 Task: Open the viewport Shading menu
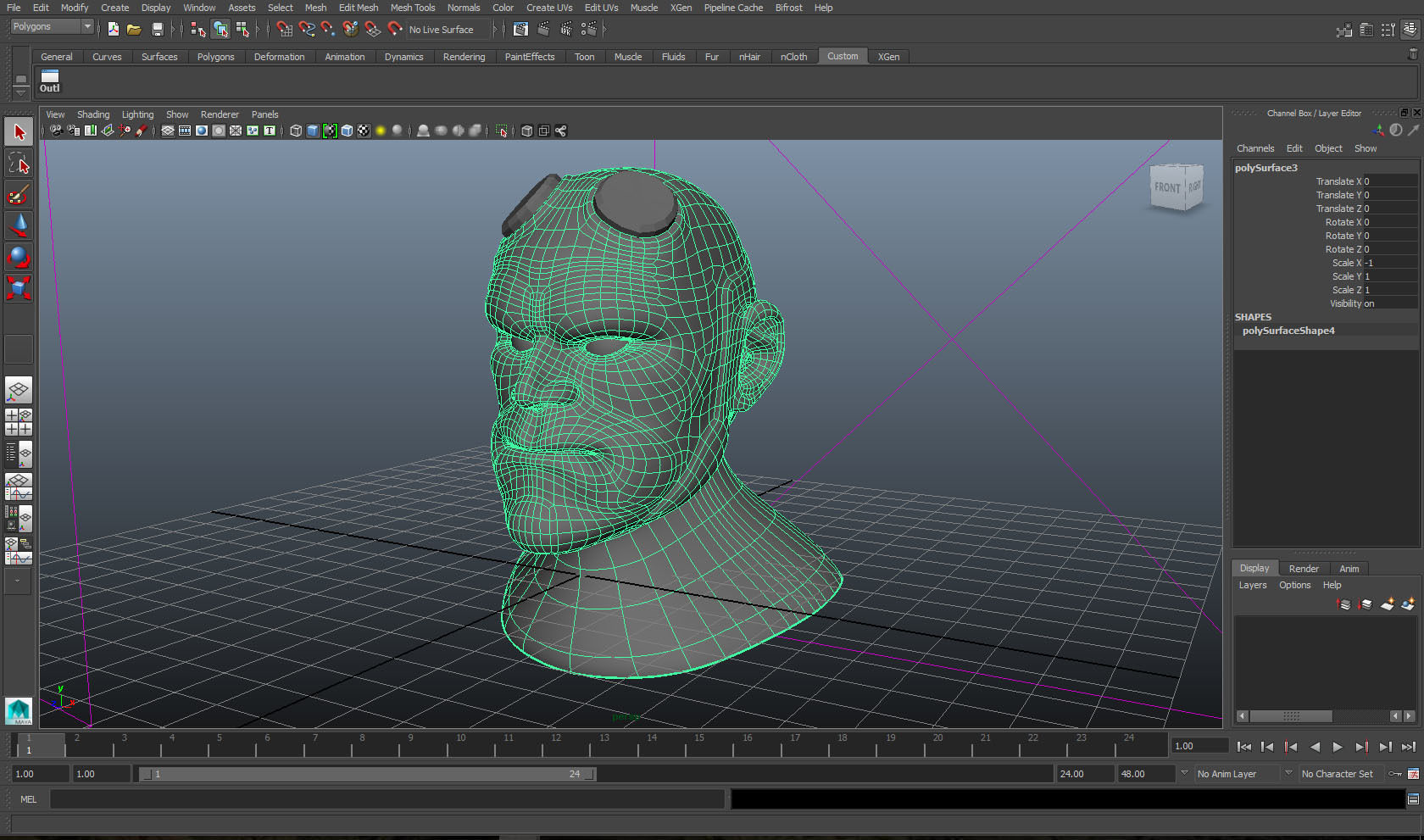(93, 114)
